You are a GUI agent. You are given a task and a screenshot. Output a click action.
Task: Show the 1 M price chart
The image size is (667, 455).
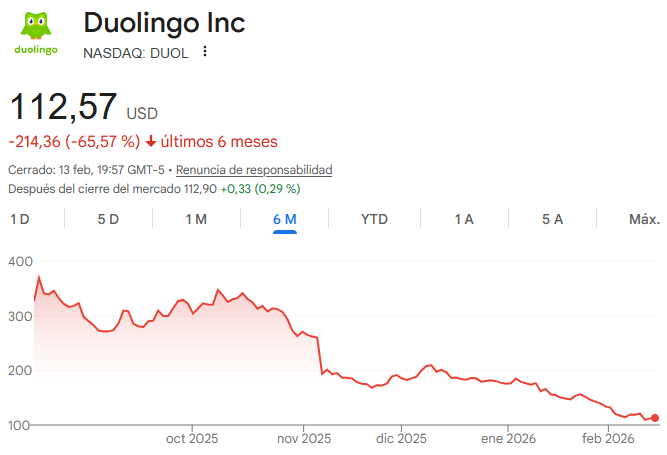click(x=196, y=219)
